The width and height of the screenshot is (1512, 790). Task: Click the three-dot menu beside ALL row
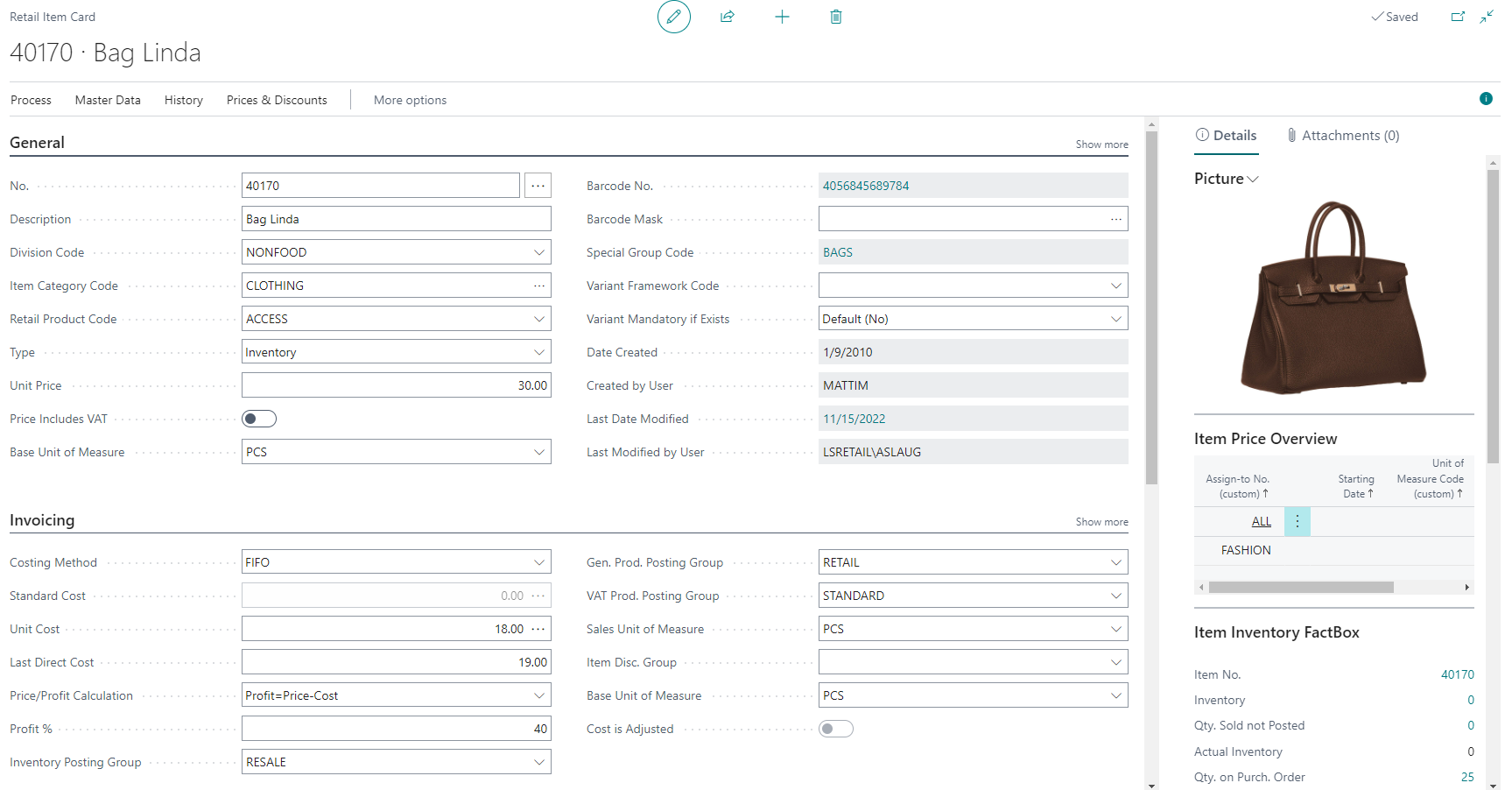pyautogui.click(x=1297, y=521)
